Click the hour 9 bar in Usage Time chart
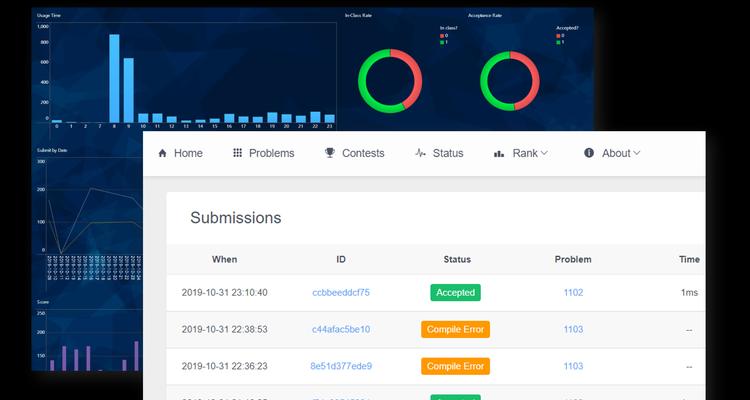 click(x=129, y=90)
